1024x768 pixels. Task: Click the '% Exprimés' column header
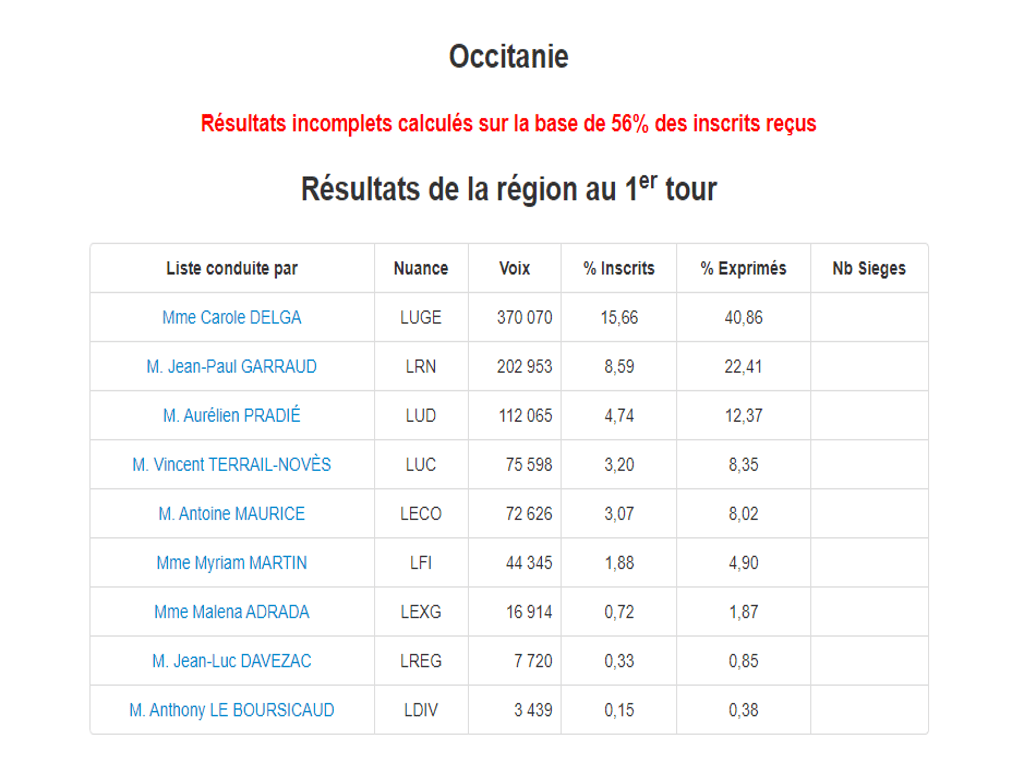coord(743,269)
